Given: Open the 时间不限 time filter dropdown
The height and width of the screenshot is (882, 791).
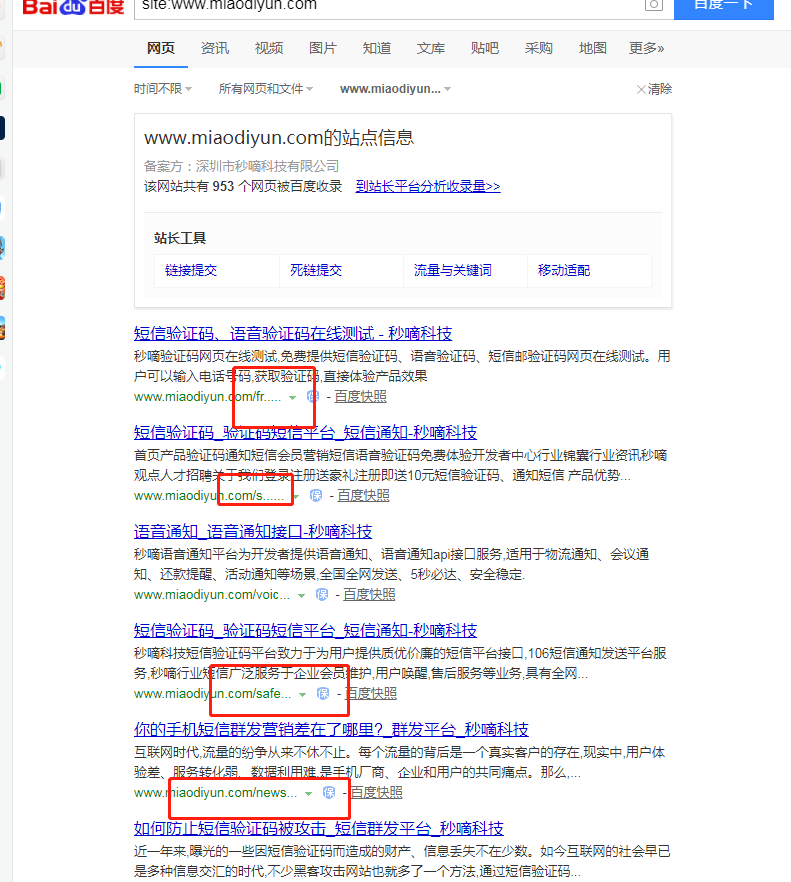Looking at the screenshot, I should [163, 89].
